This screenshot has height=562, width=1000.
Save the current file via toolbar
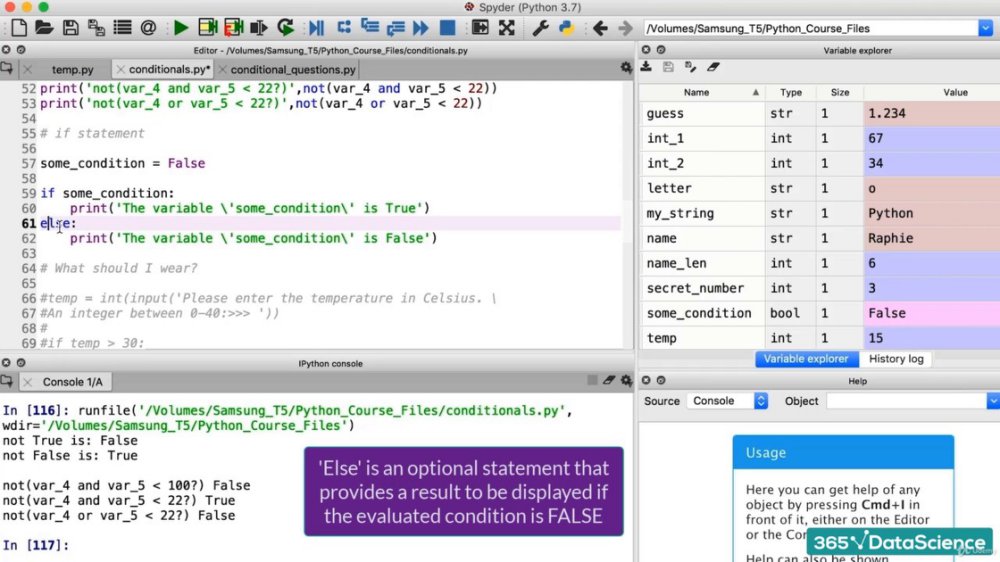tap(70, 27)
